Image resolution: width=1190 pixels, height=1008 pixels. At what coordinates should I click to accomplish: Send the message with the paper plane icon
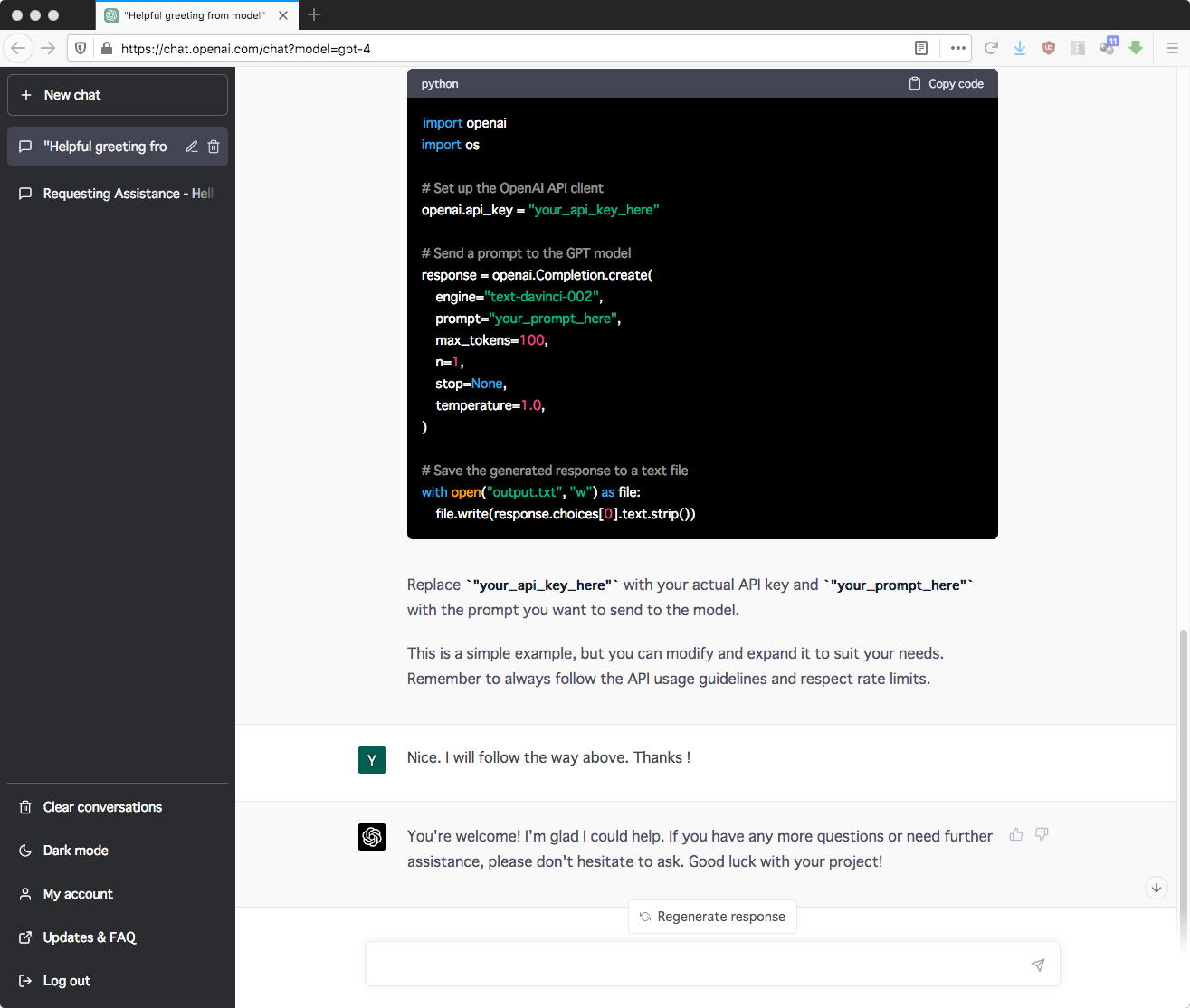click(1038, 965)
